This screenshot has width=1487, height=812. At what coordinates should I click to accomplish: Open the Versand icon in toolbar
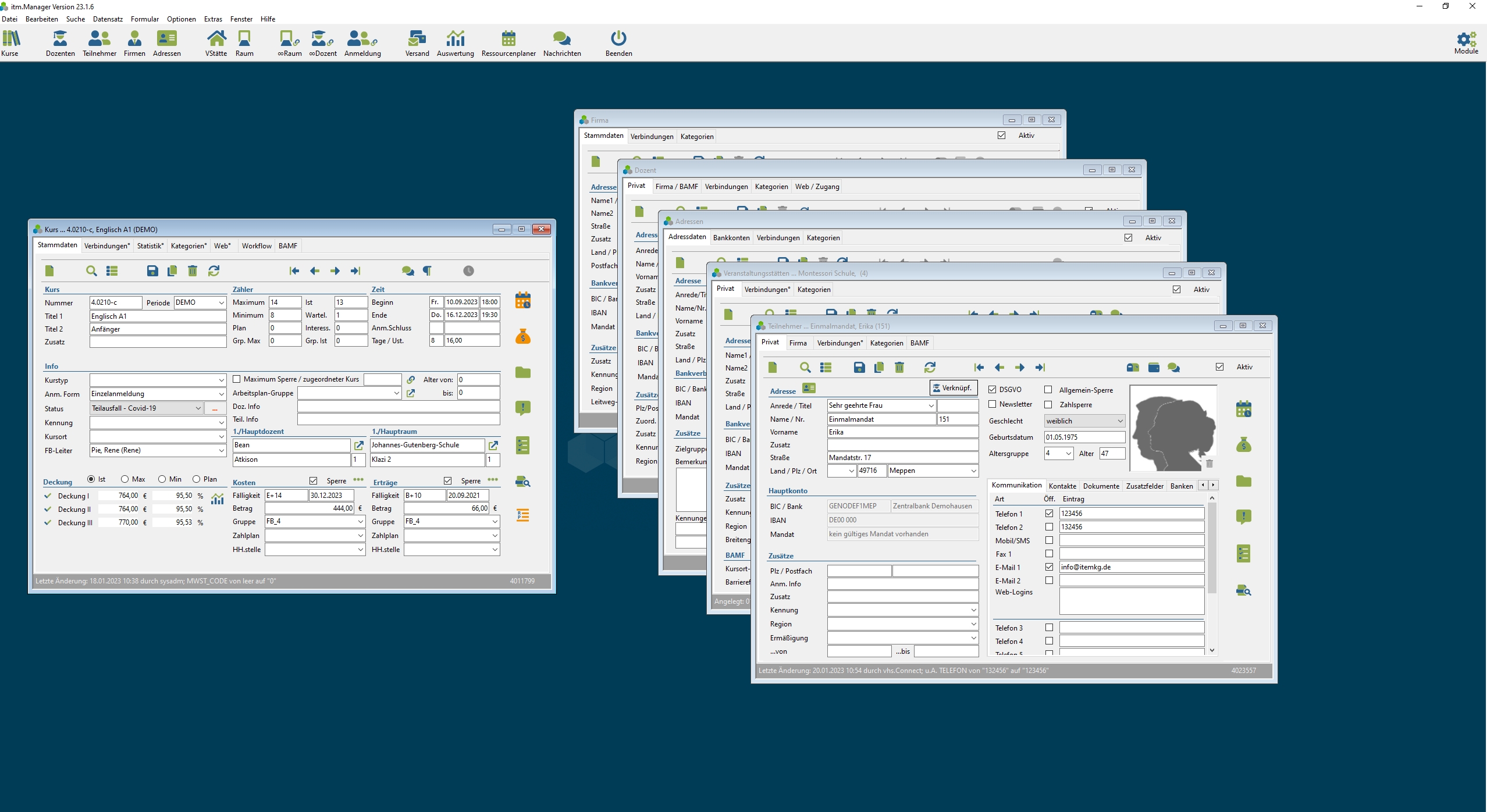[x=417, y=39]
